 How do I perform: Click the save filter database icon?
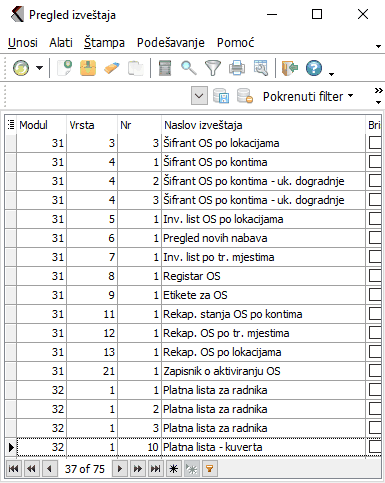(221, 96)
